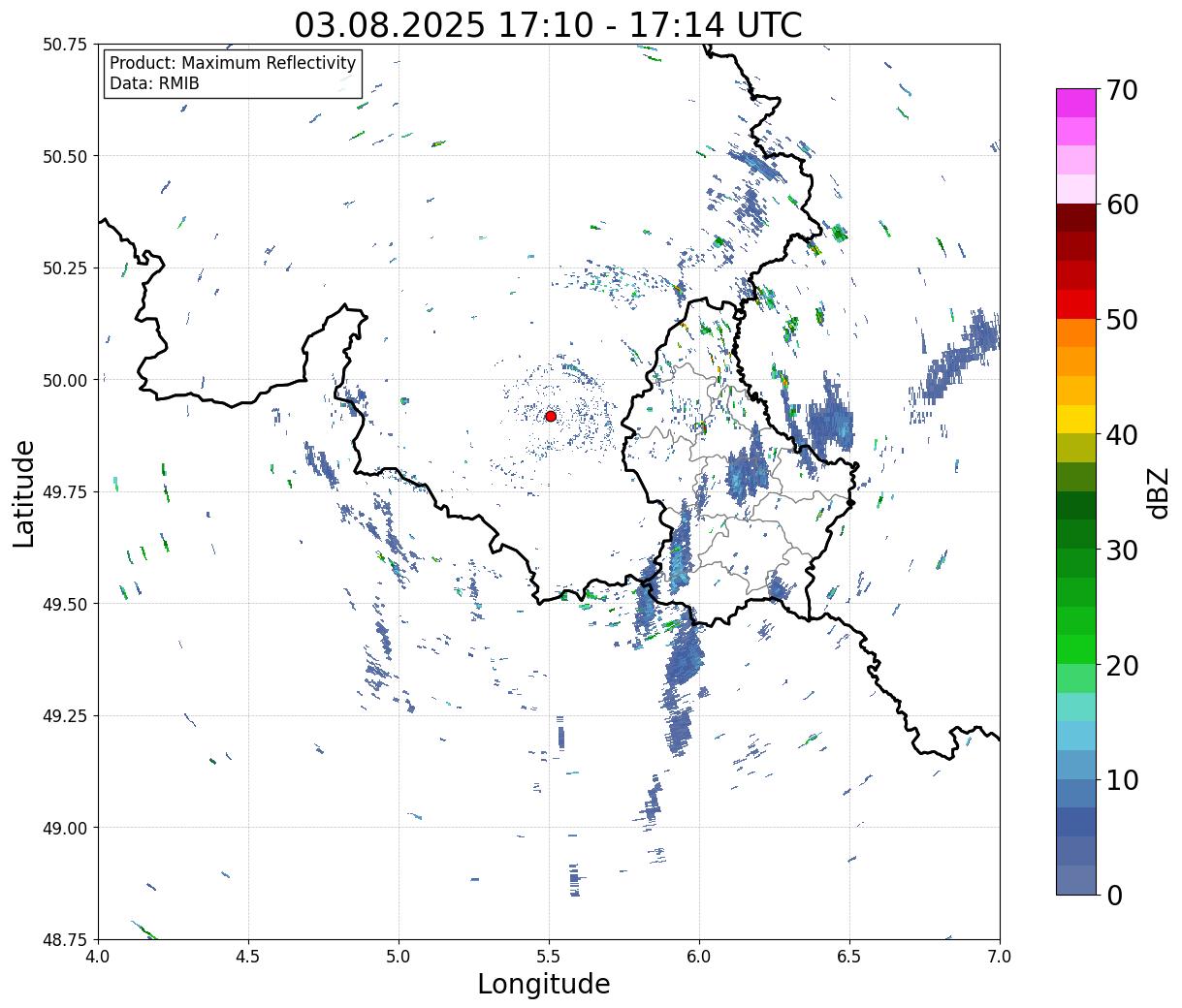Click the colorbar tick label 0
This screenshot has width=1182, height=1008.
pos(1113,896)
